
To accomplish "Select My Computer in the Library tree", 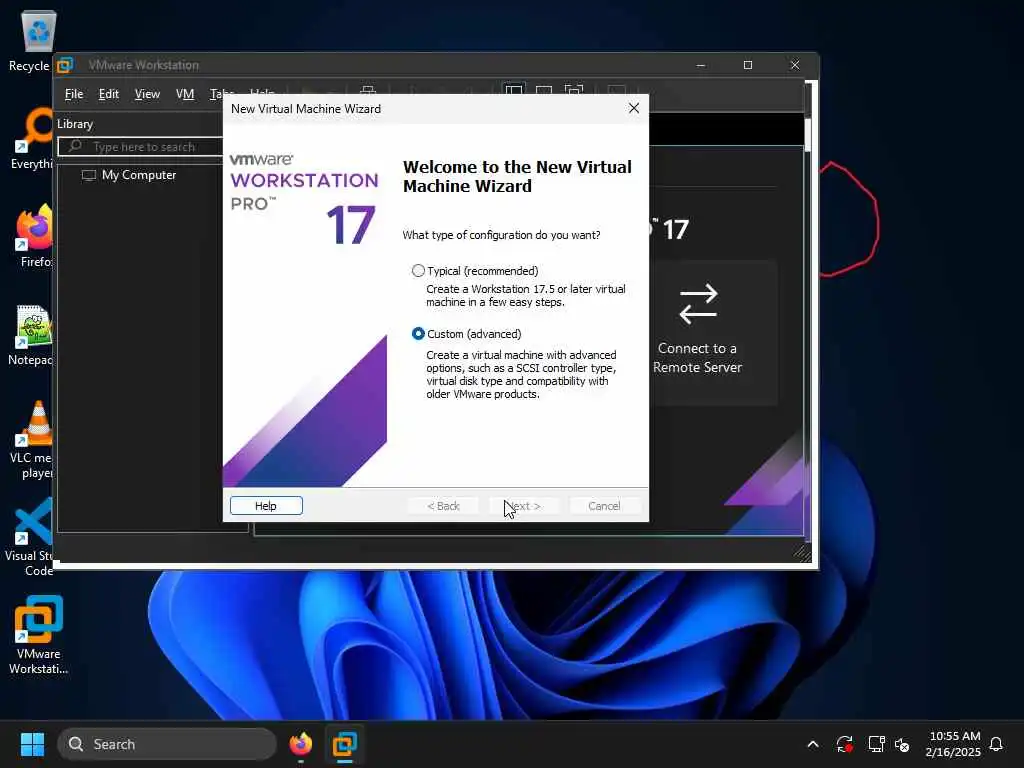I will pos(138,175).
